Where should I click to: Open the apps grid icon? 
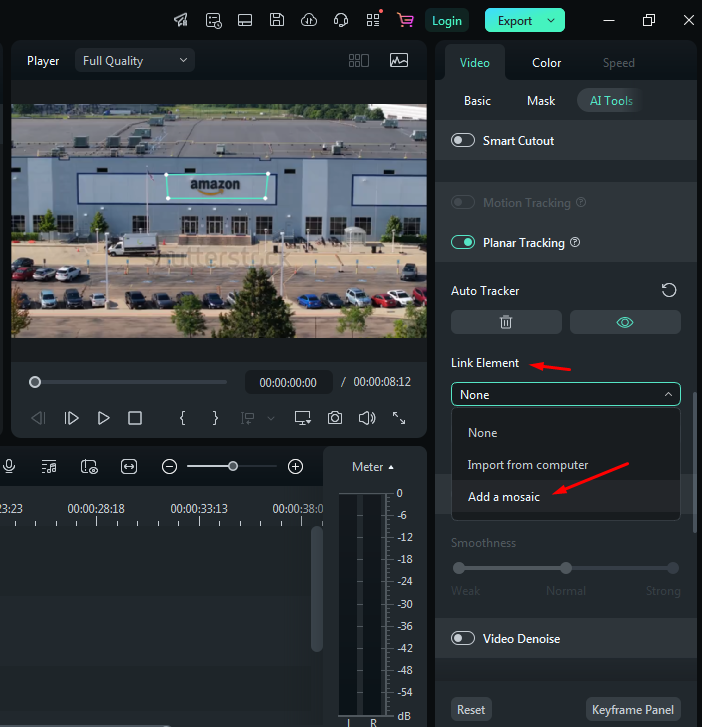click(373, 20)
